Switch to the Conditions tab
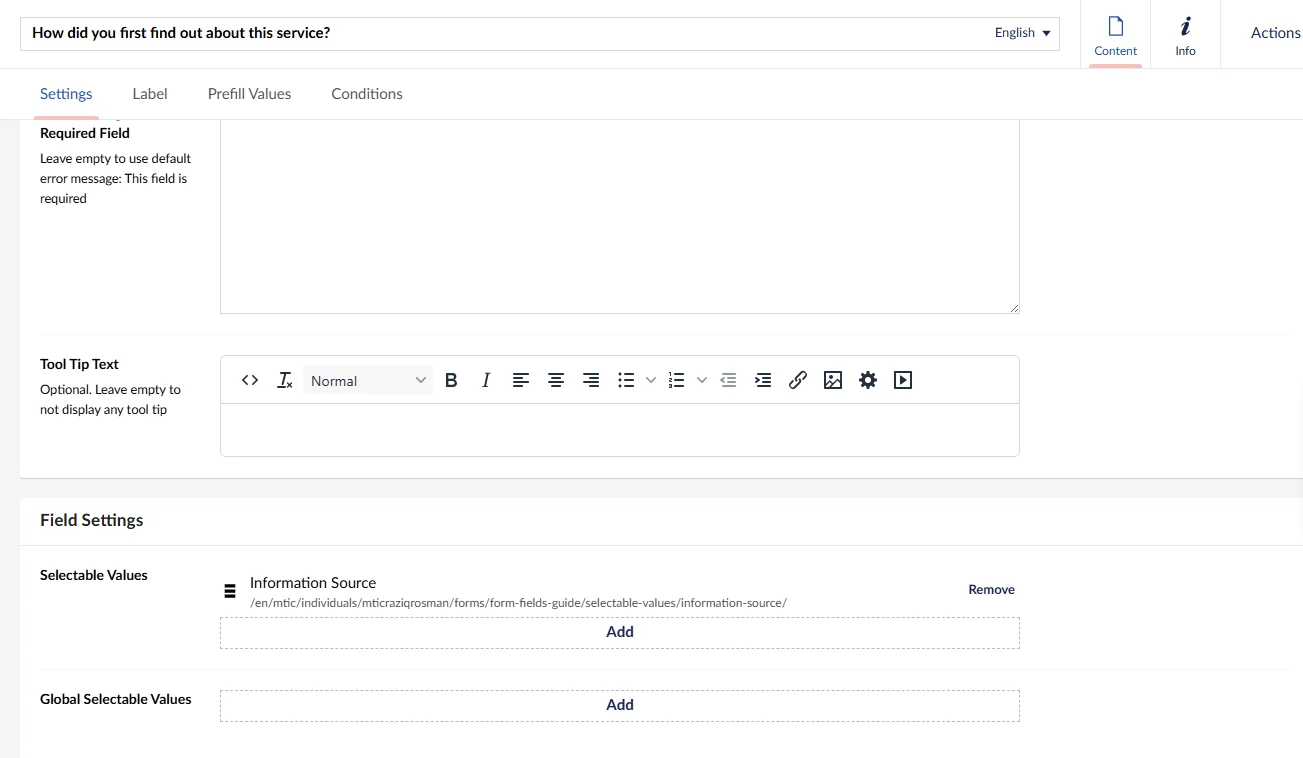The image size is (1303, 758). click(x=367, y=94)
